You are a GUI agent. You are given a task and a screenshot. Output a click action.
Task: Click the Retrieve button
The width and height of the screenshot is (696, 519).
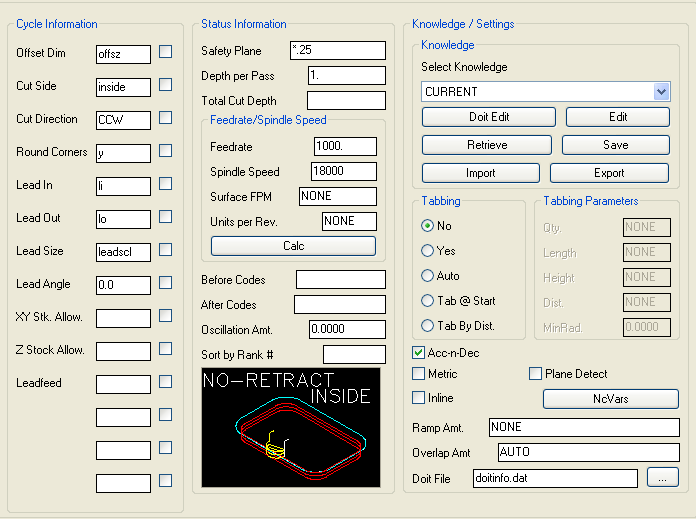[x=487, y=145]
